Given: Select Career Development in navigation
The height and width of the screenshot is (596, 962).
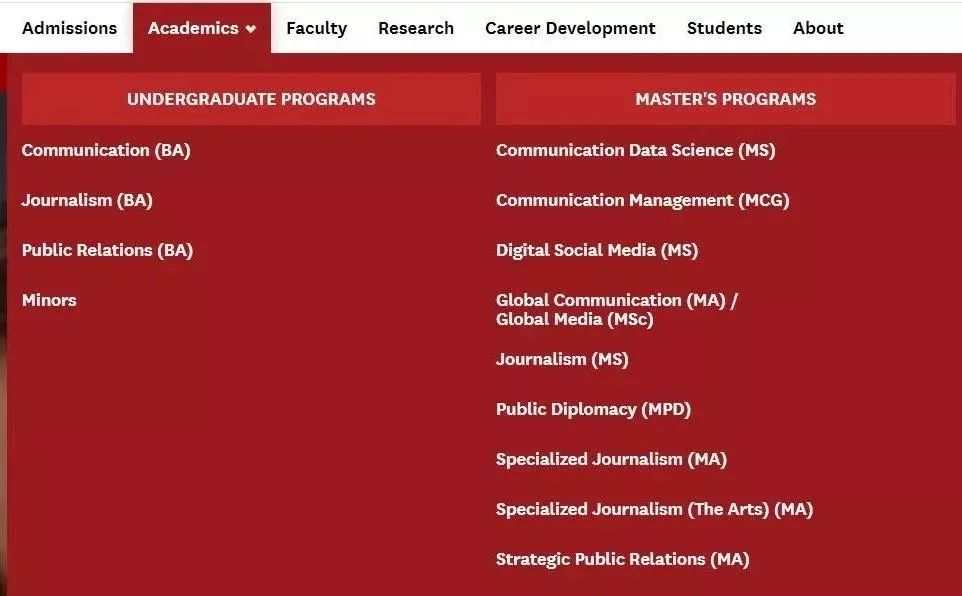Looking at the screenshot, I should (x=570, y=28).
